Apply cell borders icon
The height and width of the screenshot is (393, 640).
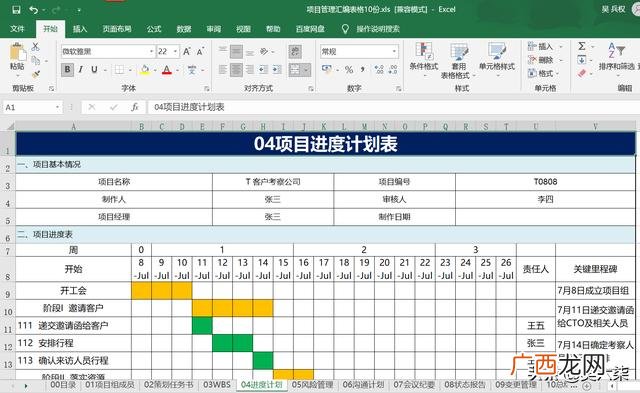119,70
